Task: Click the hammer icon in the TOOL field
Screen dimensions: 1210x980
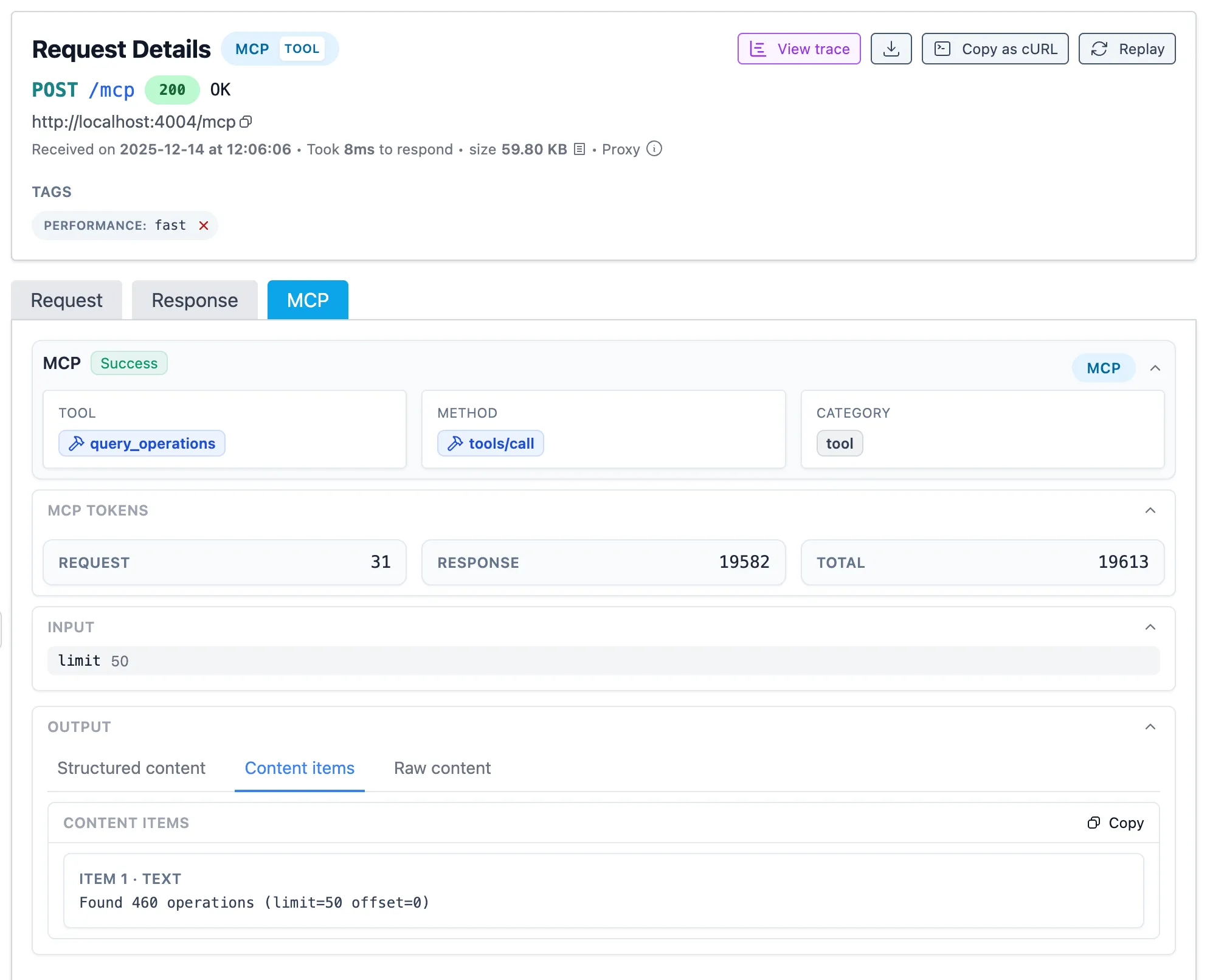Action: coord(76,443)
